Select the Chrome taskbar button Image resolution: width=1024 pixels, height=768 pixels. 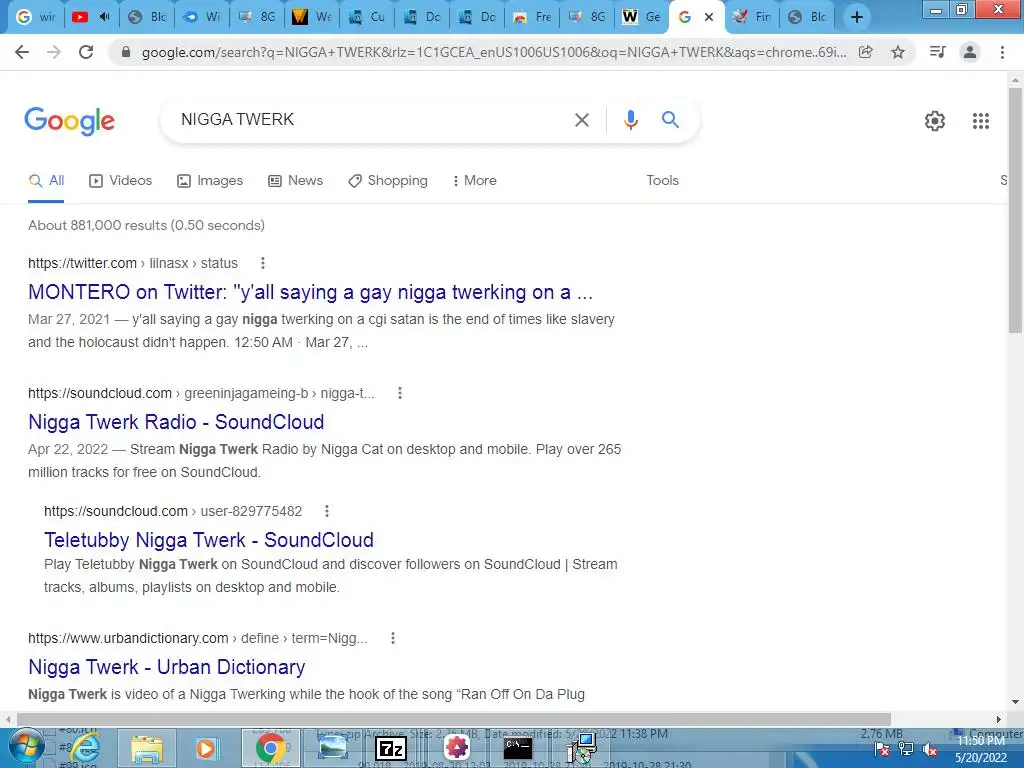270,748
